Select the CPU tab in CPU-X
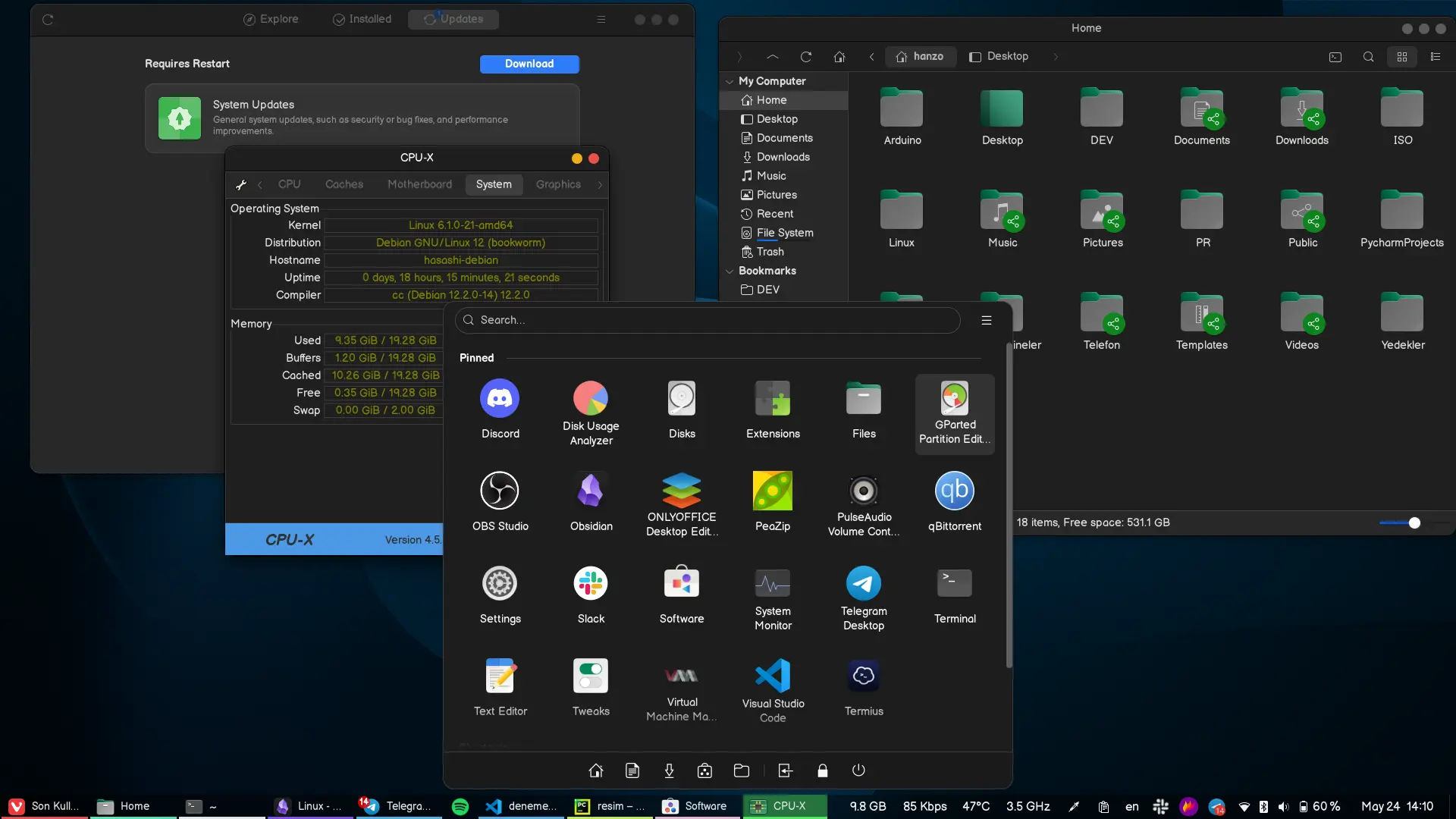Viewport: 1456px width, 819px height. 289,184
